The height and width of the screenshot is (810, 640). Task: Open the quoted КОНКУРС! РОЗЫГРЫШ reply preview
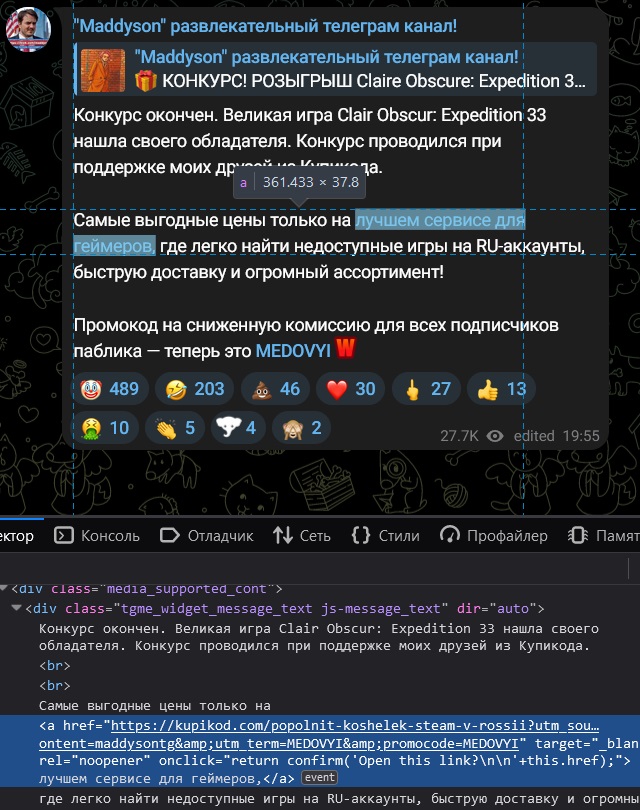[336, 69]
